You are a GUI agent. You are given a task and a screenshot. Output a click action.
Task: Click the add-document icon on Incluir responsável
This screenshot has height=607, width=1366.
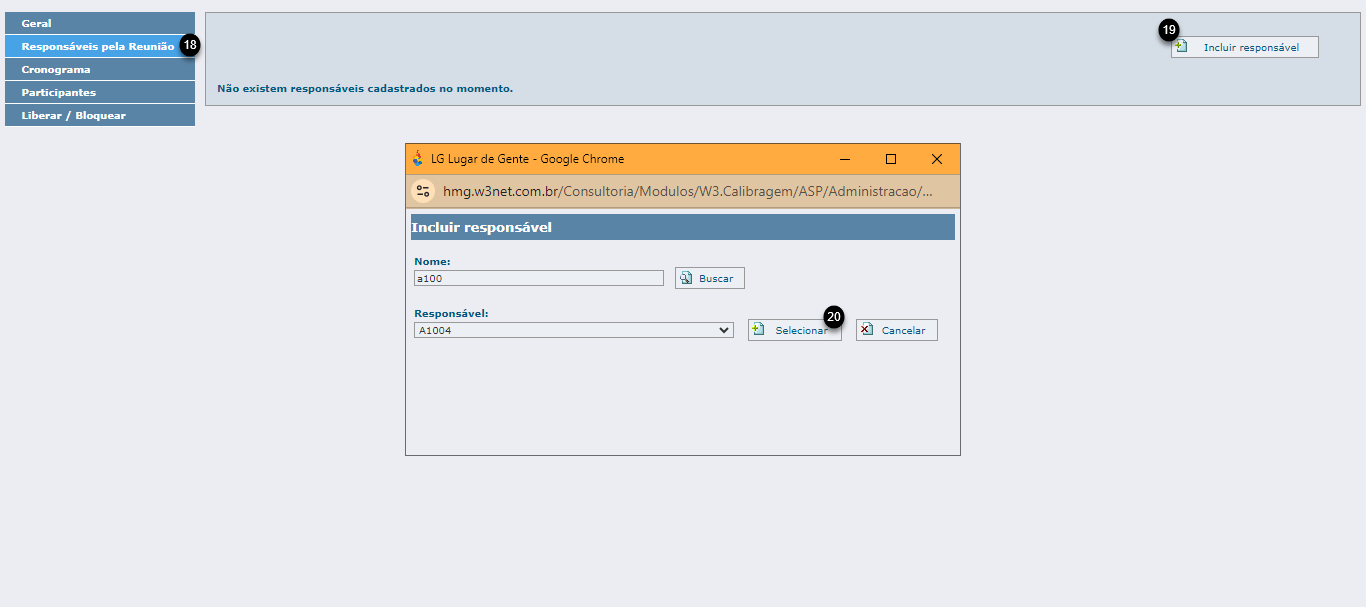click(1181, 46)
